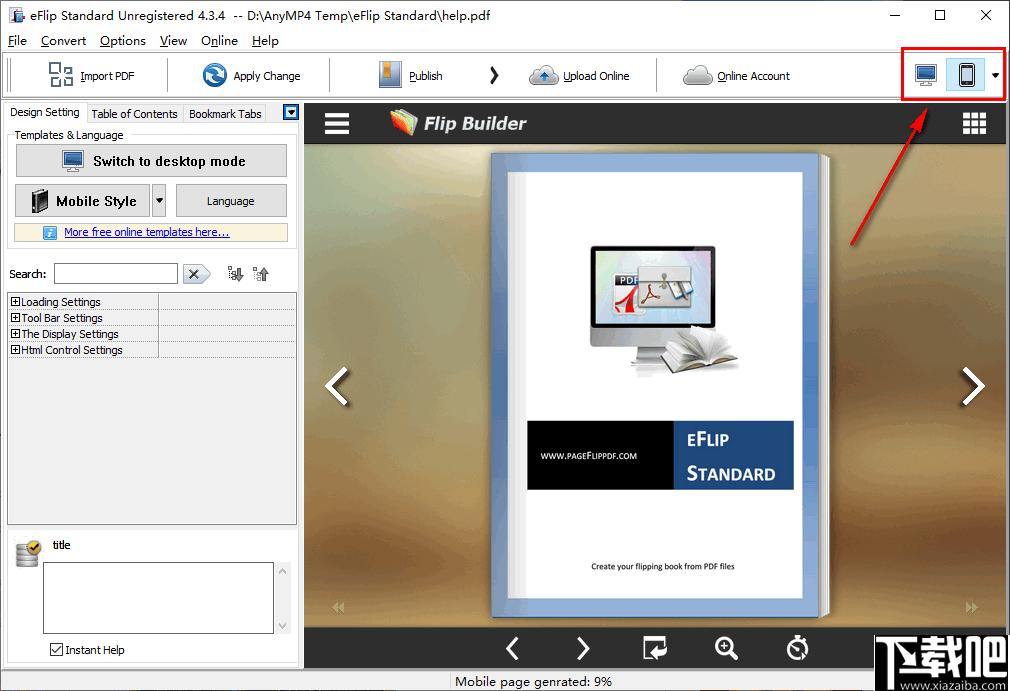Click the Upload Online cloud icon
The width and height of the screenshot is (1010, 691).
pyautogui.click(x=543, y=75)
